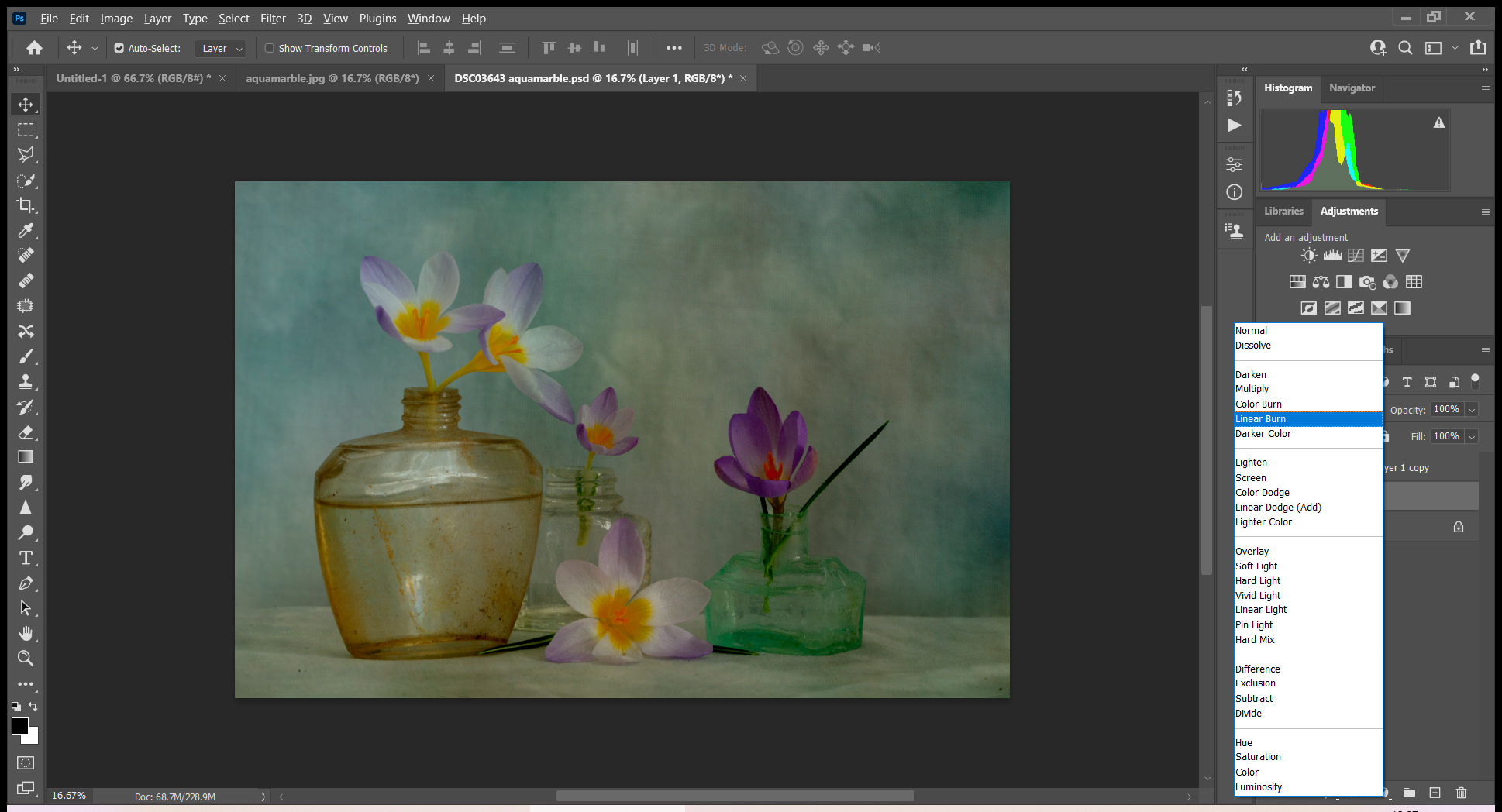
Task: Activate the Crop tool
Action: click(x=26, y=205)
